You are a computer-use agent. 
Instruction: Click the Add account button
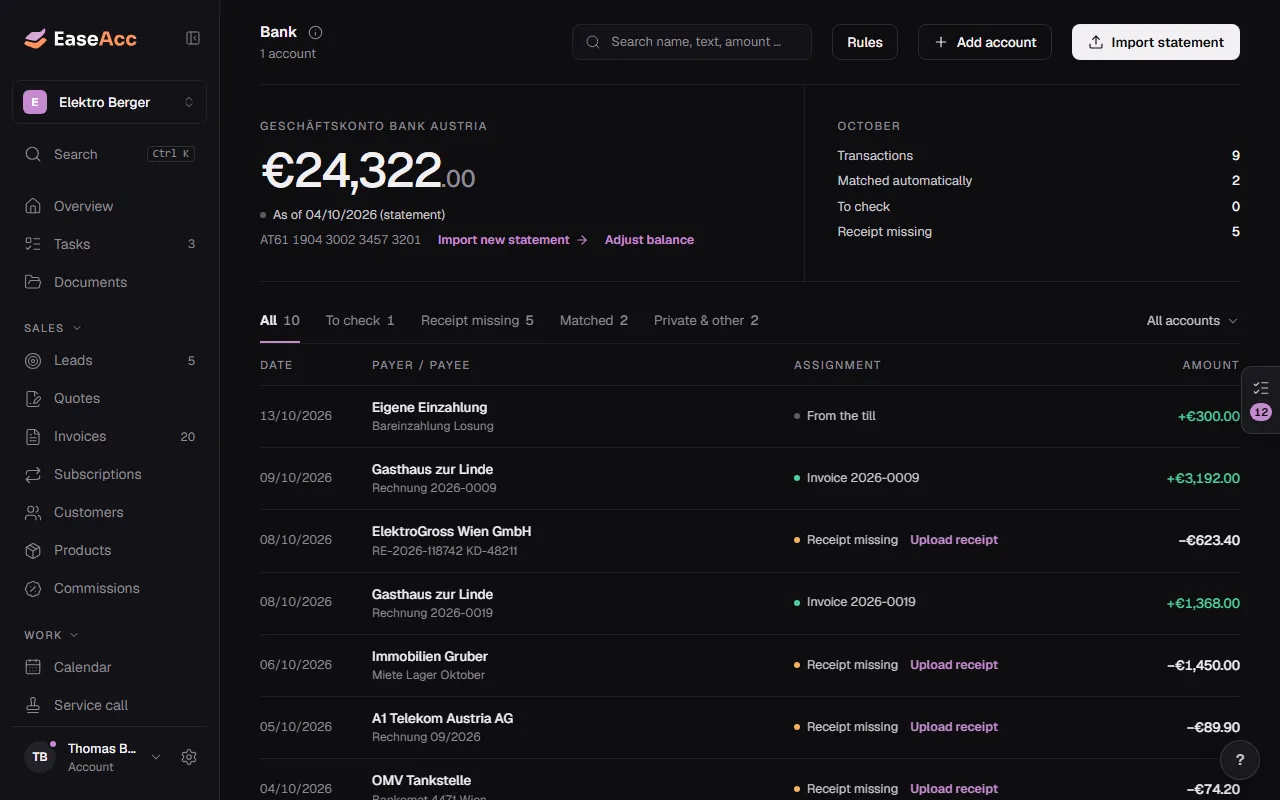985,42
